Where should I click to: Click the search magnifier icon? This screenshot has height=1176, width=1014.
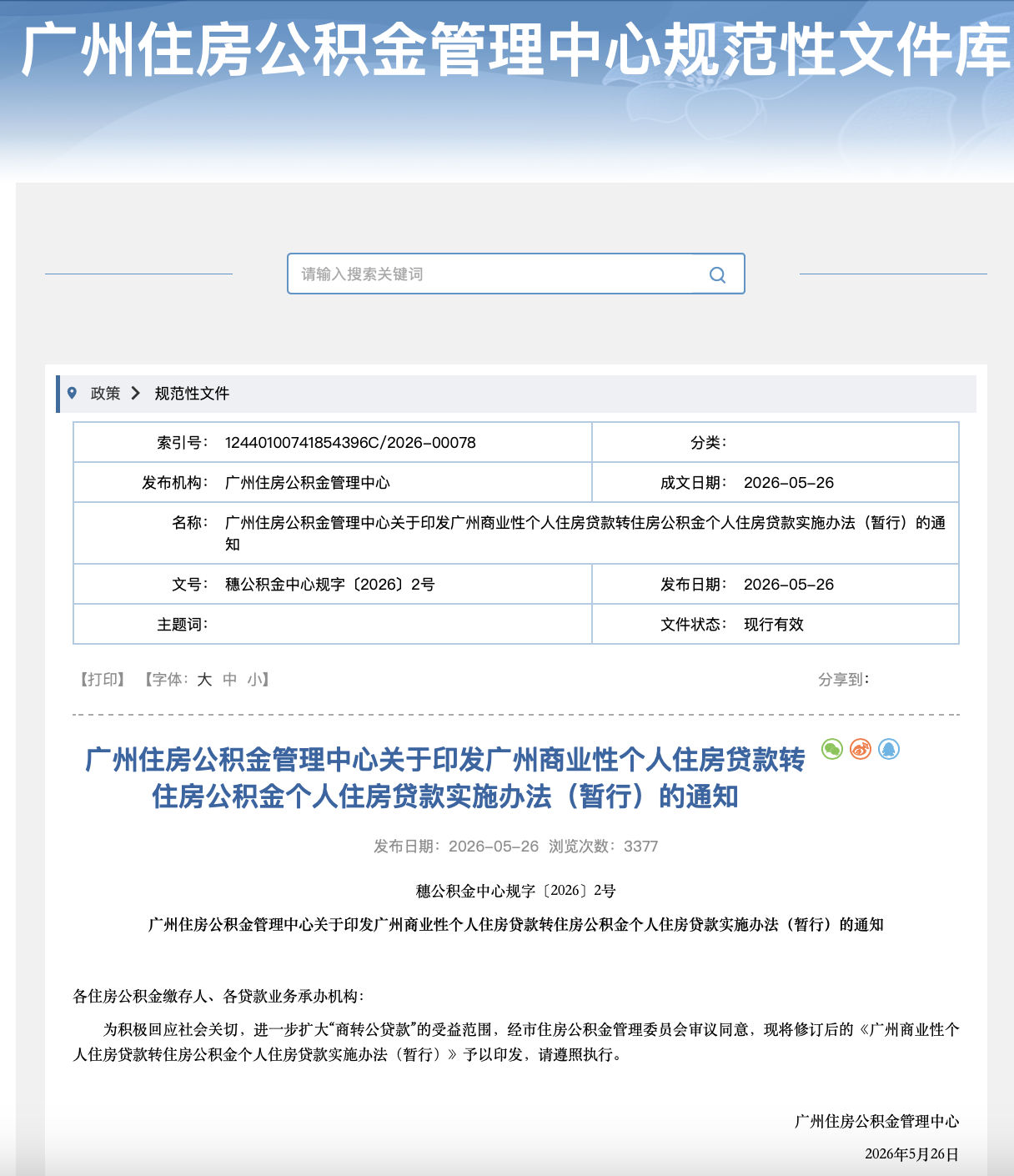(x=717, y=274)
